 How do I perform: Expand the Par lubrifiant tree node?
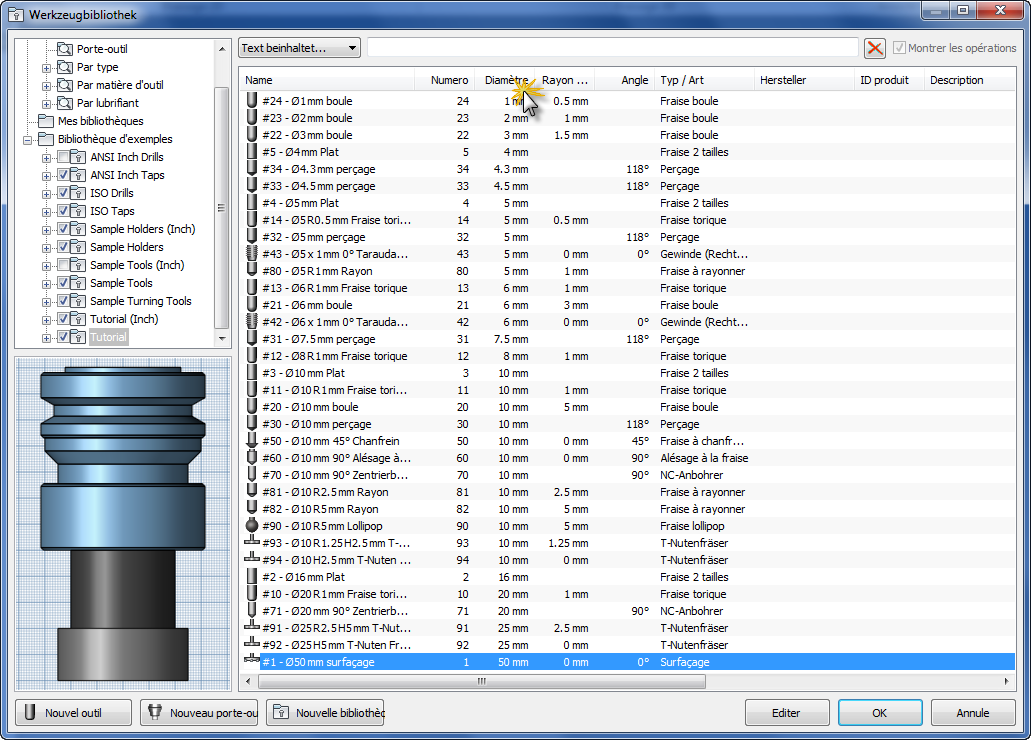[x=46, y=104]
